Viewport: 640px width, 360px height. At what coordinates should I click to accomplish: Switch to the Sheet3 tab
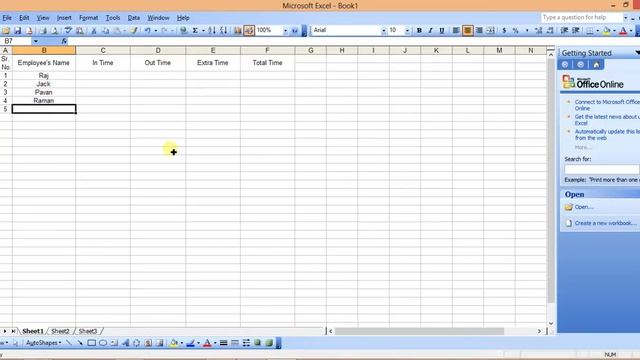[88, 331]
